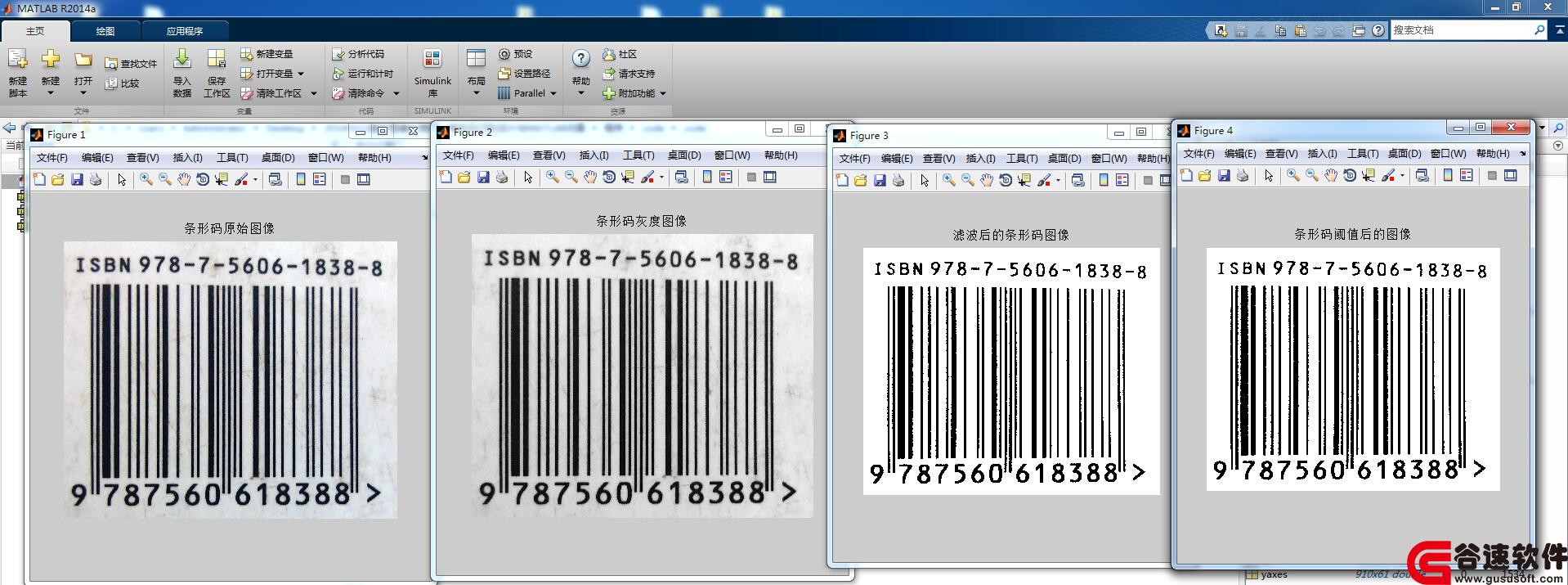The height and width of the screenshot is (585, 1568).
Task: Click the Compare (比较) button
Action: coord(122,83)
